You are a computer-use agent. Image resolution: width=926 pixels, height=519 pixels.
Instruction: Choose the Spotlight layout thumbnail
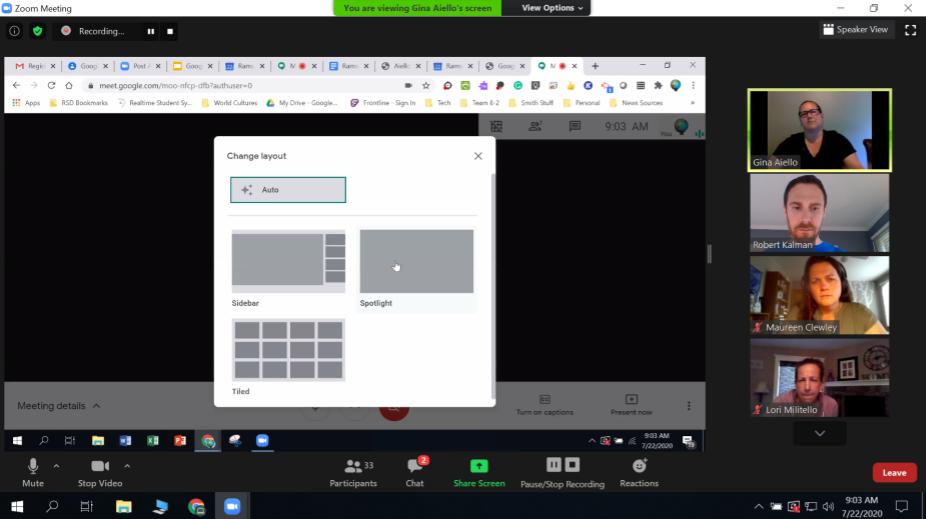pyautogui.click(x=416, y=261)
